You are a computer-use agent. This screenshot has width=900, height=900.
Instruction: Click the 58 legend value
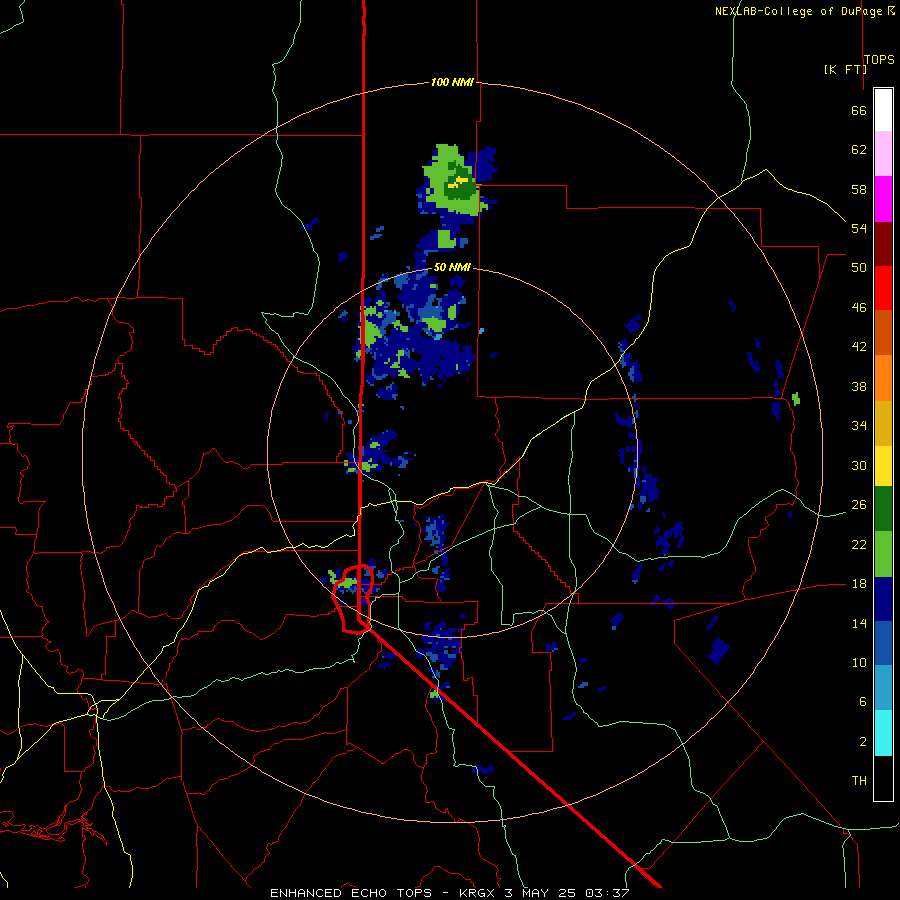click(859, 189)
